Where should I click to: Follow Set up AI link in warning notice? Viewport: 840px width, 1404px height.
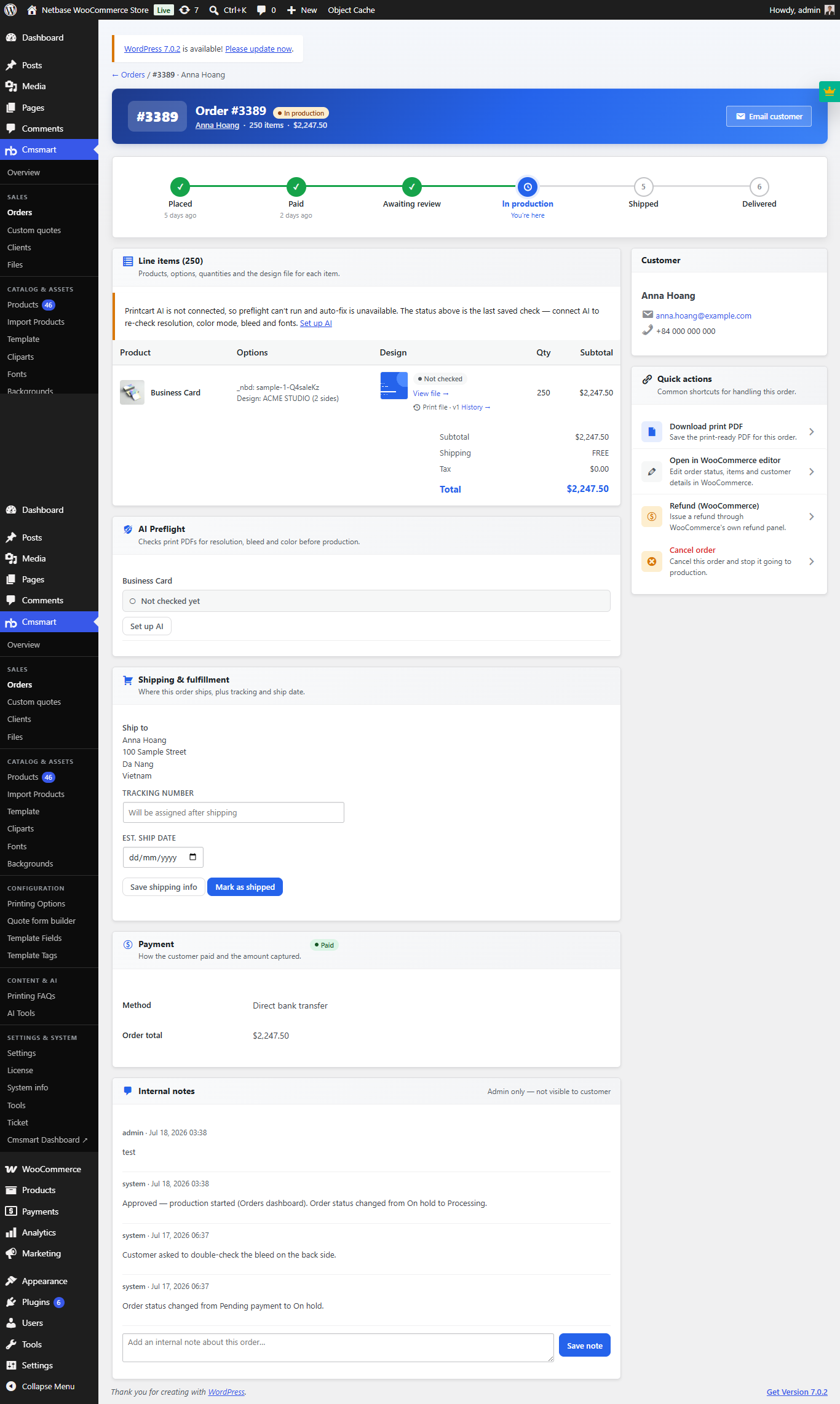315,323
